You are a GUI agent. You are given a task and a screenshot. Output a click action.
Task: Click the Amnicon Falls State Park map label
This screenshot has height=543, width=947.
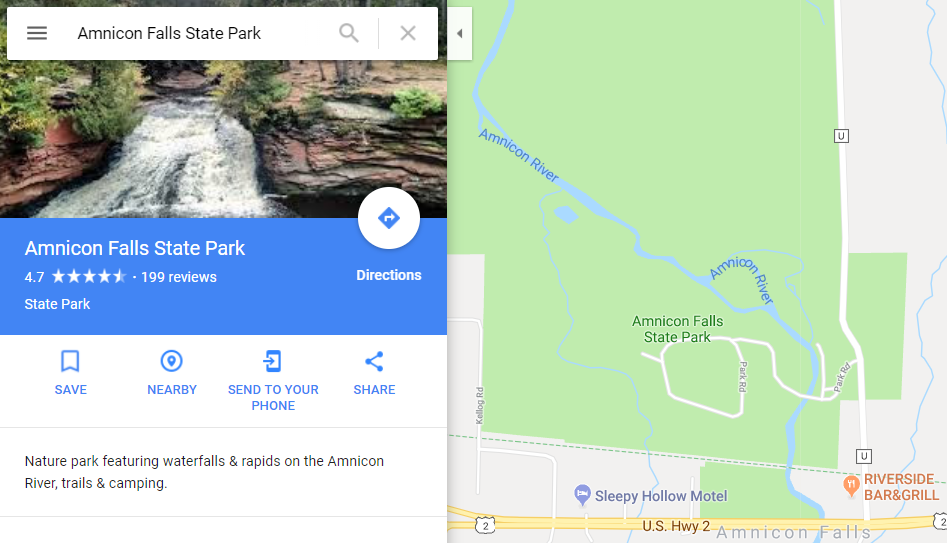pos(677,329)
